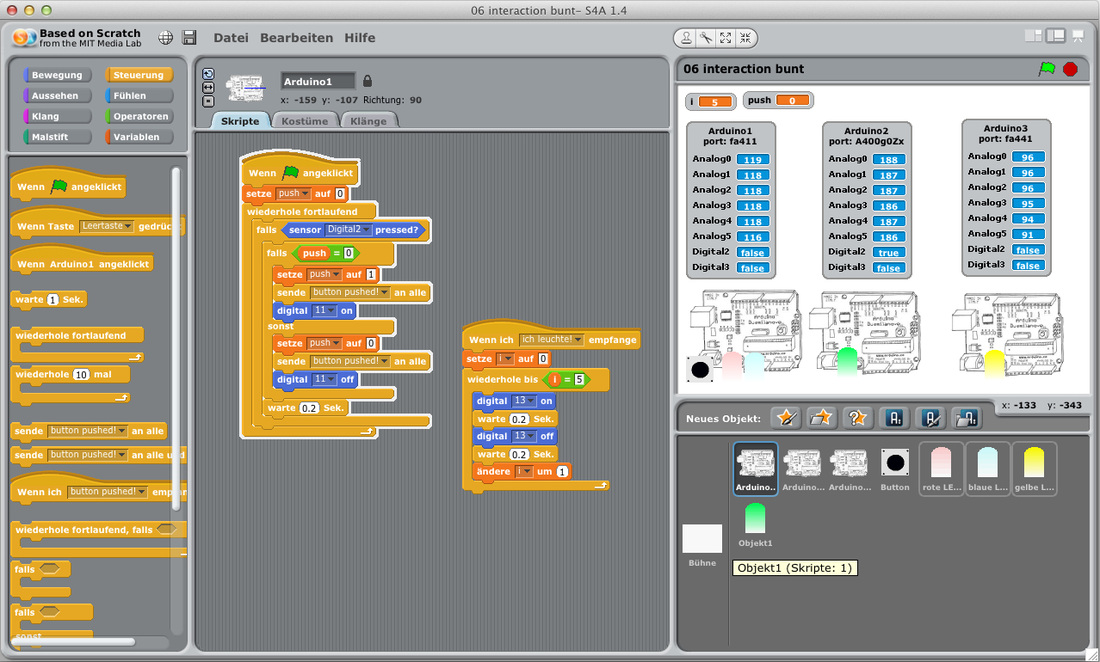Switch to presentation mode icon
Image resolution: width=1100 pixels, height=662 pixels.
click(x=1078, y=37)
